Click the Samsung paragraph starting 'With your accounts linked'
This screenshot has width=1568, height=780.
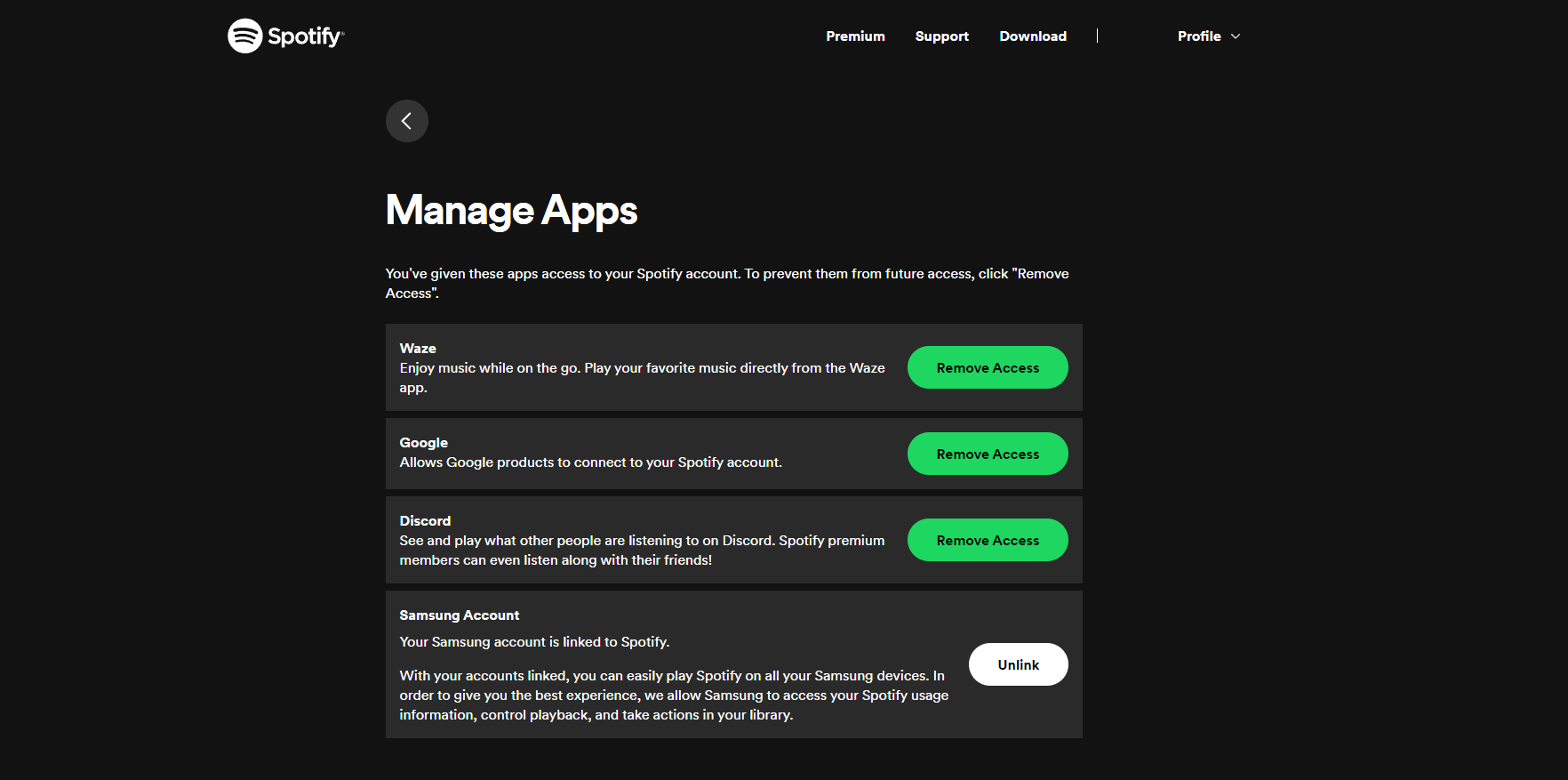(x=674, y=696)
